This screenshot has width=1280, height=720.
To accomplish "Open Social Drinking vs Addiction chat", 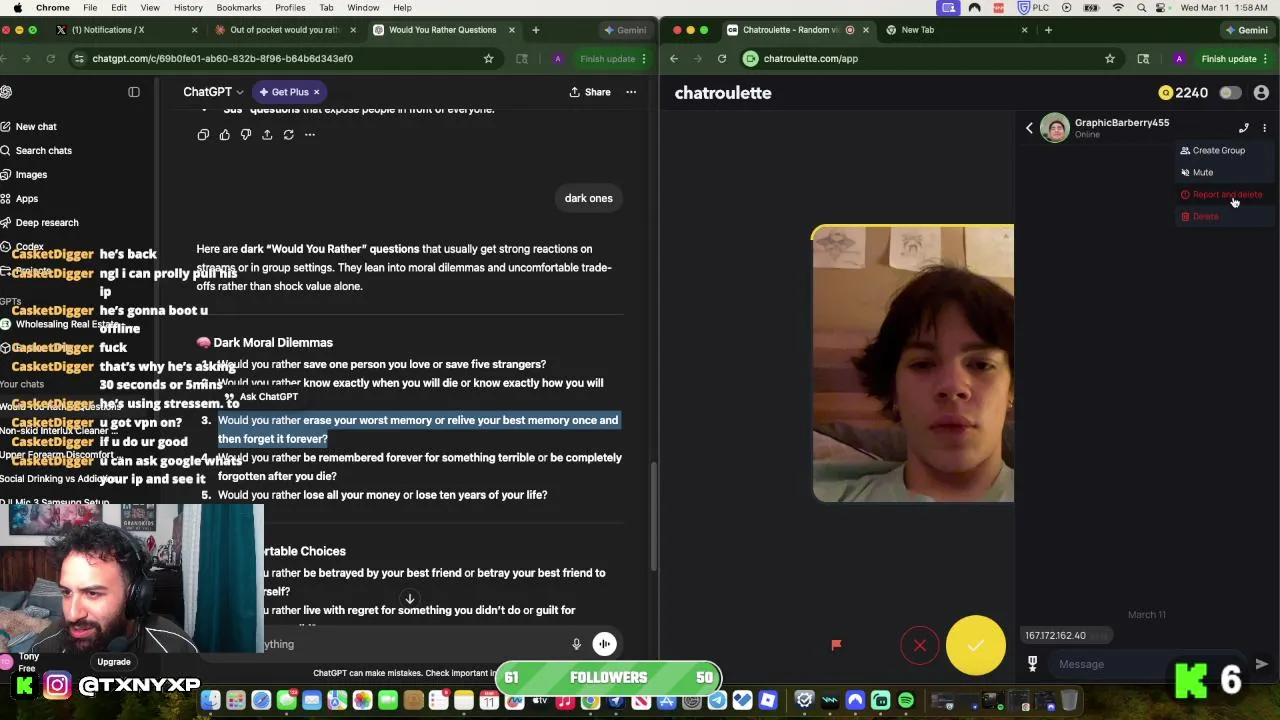I will 60,479.
